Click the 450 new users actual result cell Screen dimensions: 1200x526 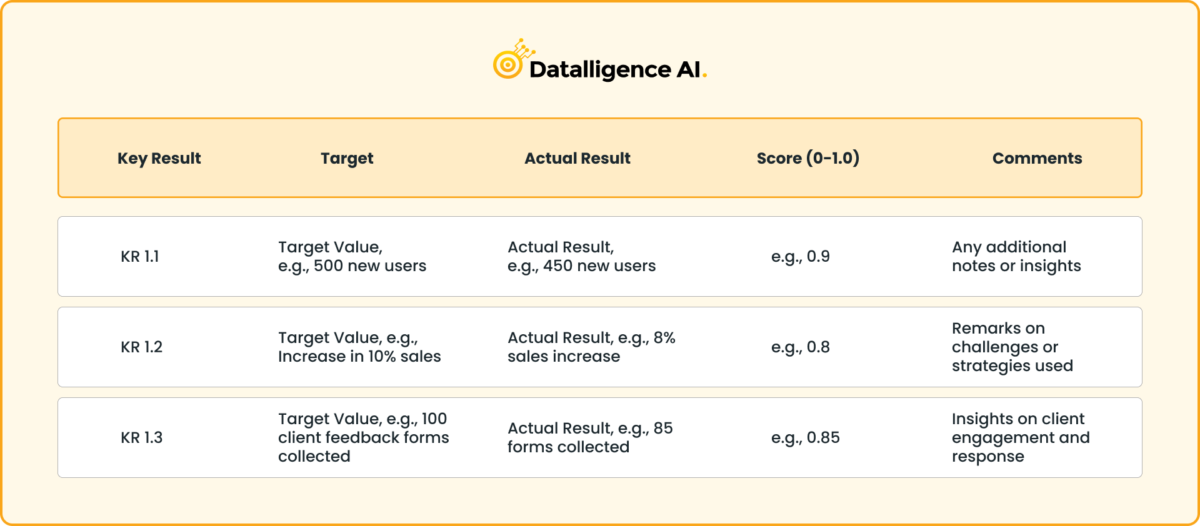point(582,256)
